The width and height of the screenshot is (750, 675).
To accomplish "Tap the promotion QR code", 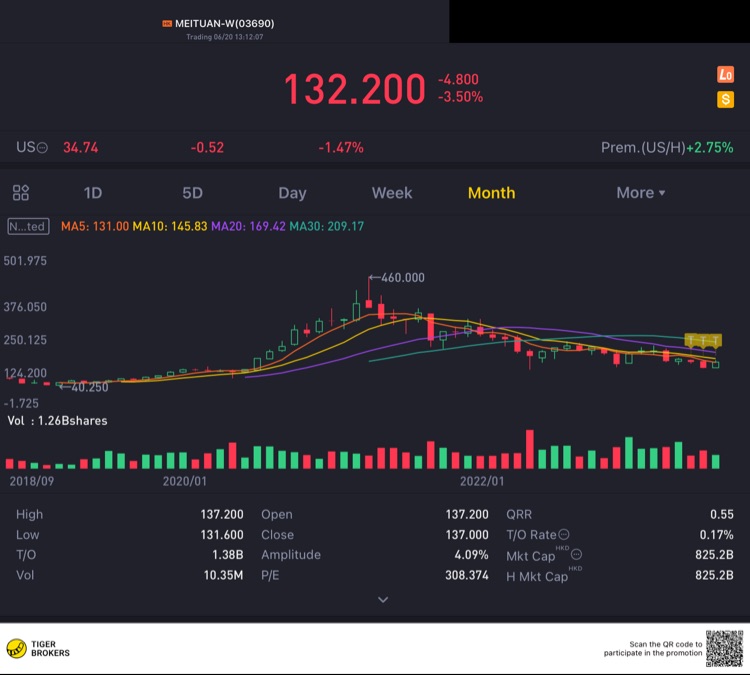I will click(x=724, y=648).
